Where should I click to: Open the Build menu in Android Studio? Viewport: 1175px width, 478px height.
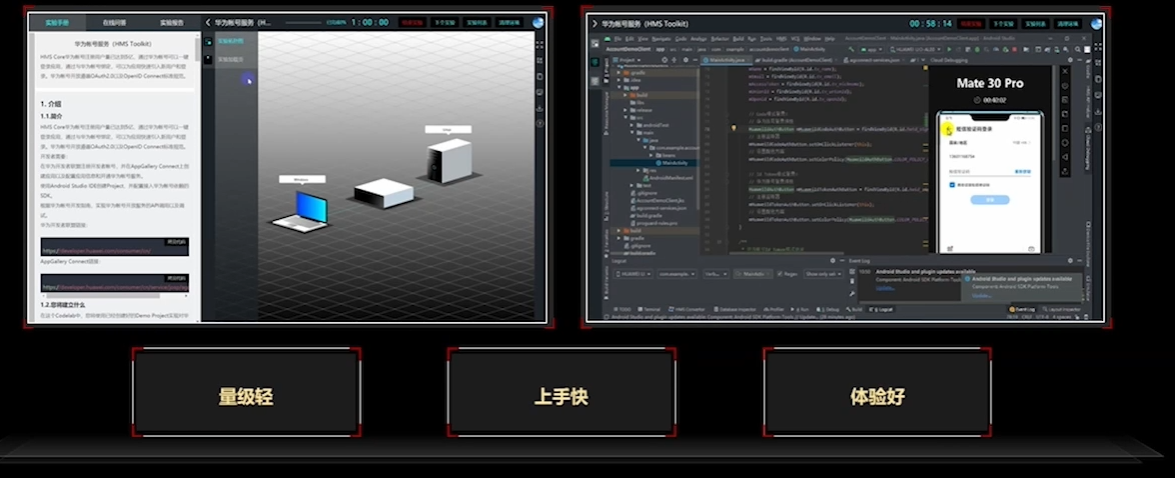point(738,38)
